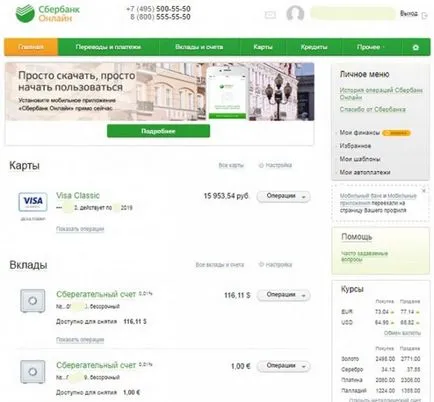
Task: Click the Visa card icon
Action: tap(33, 202)
